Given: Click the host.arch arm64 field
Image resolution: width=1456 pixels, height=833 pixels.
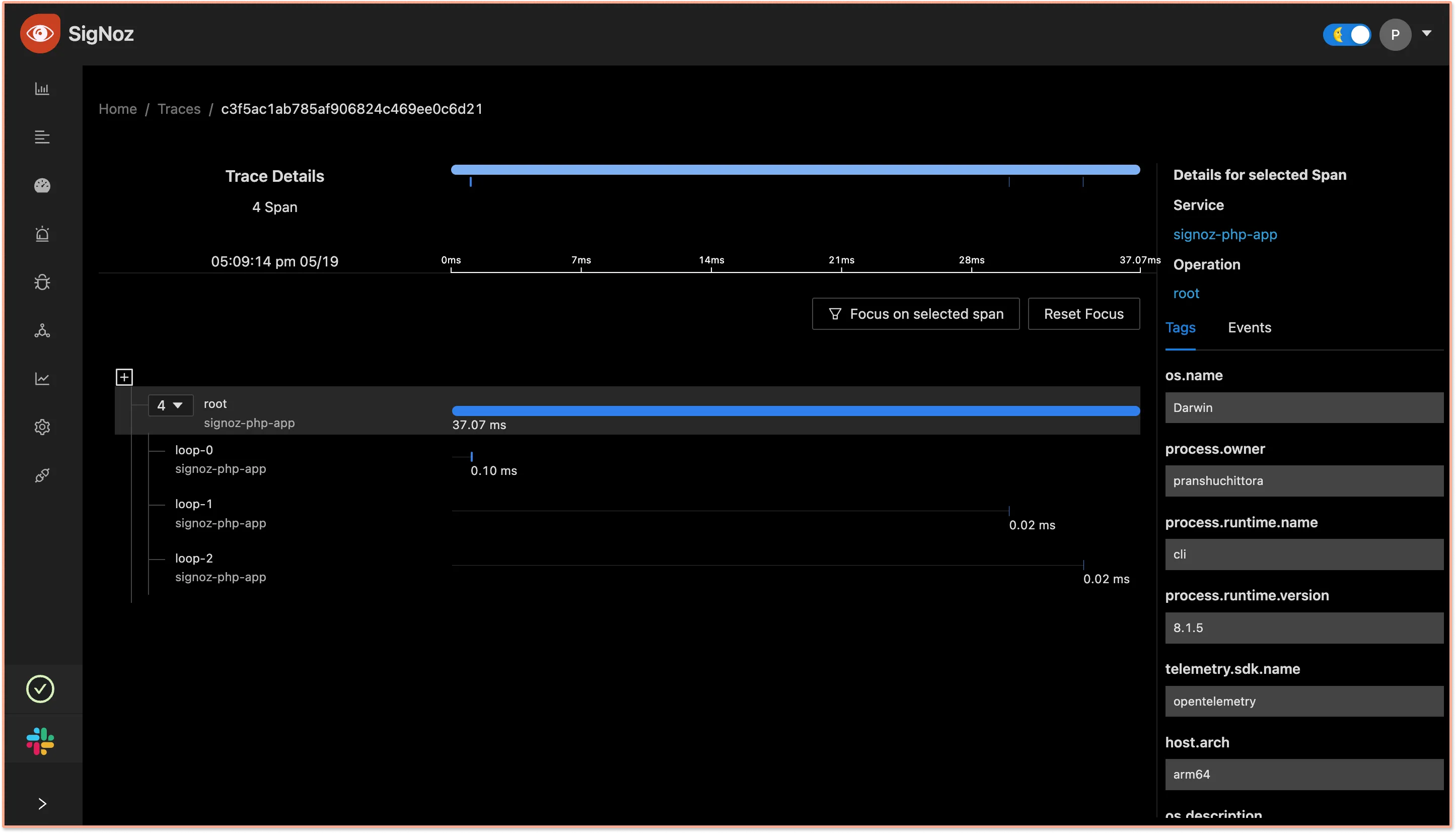Looking at the screenshot, I should coord(1304,775).
